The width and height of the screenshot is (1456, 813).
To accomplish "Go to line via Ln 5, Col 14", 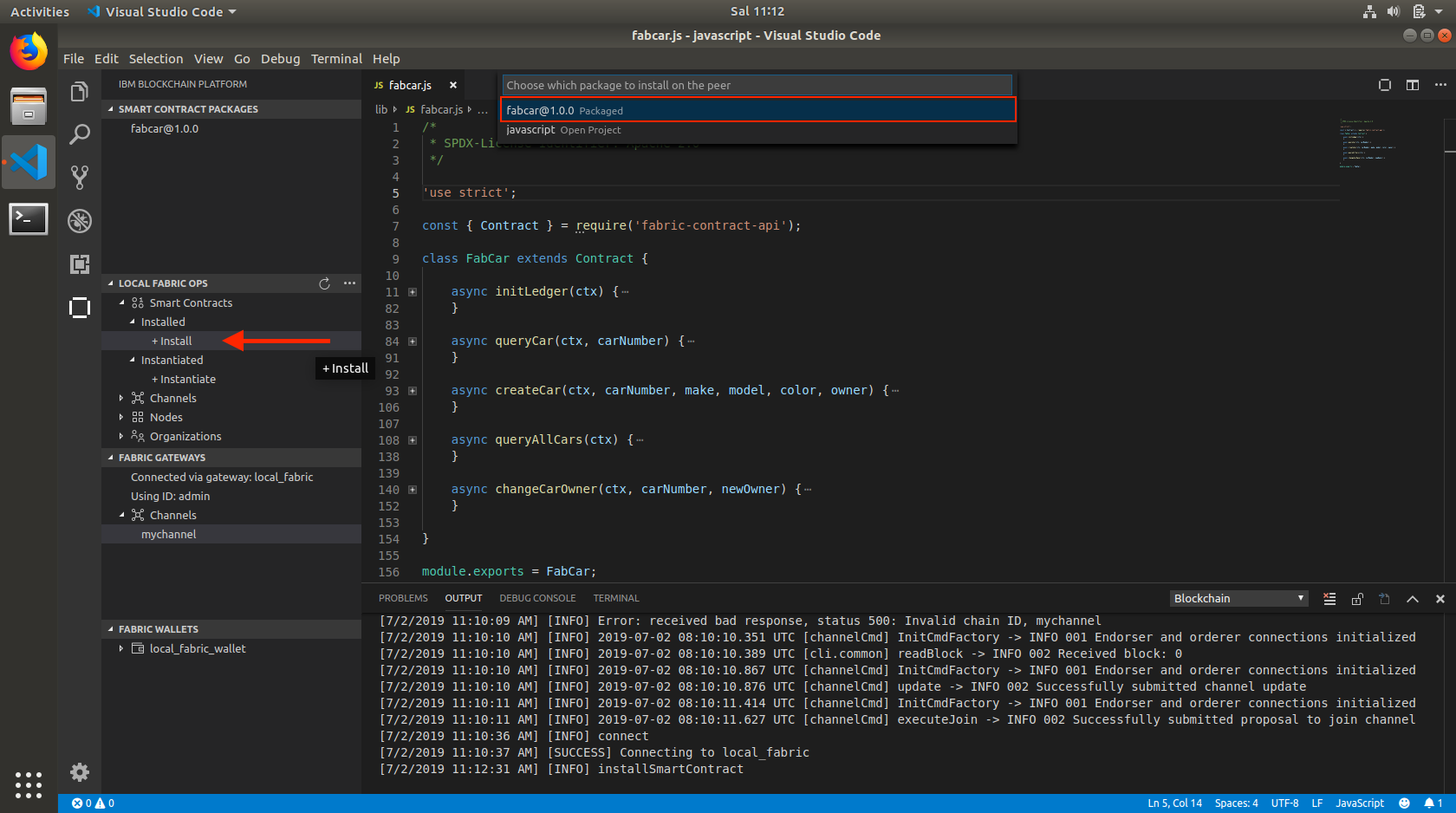I will [1174, 803].
